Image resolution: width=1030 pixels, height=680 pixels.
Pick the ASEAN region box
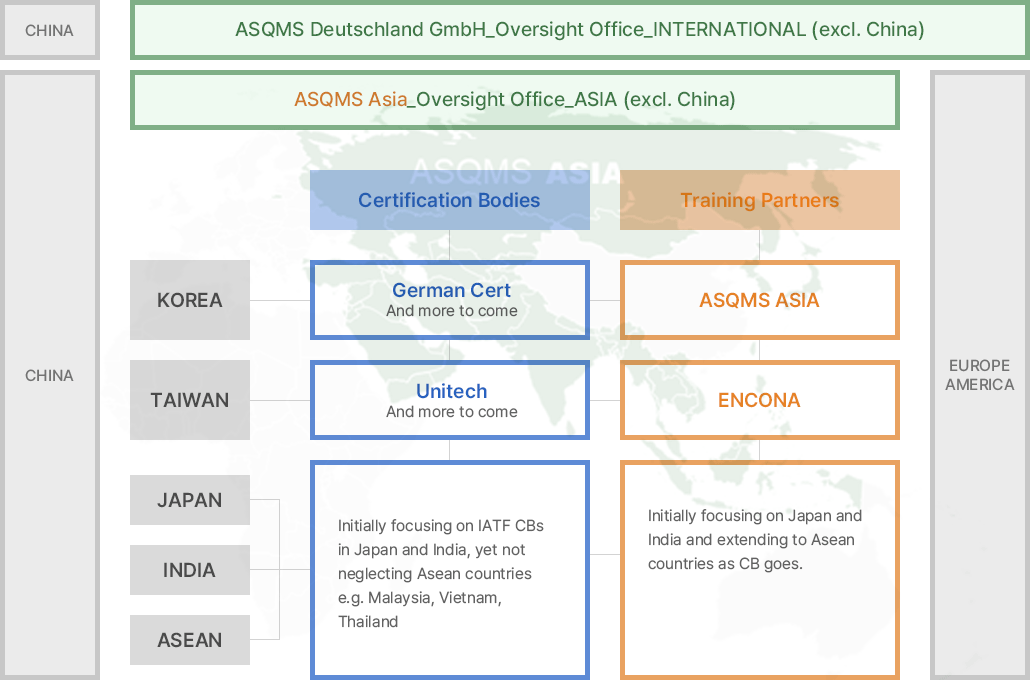[189, 640]
